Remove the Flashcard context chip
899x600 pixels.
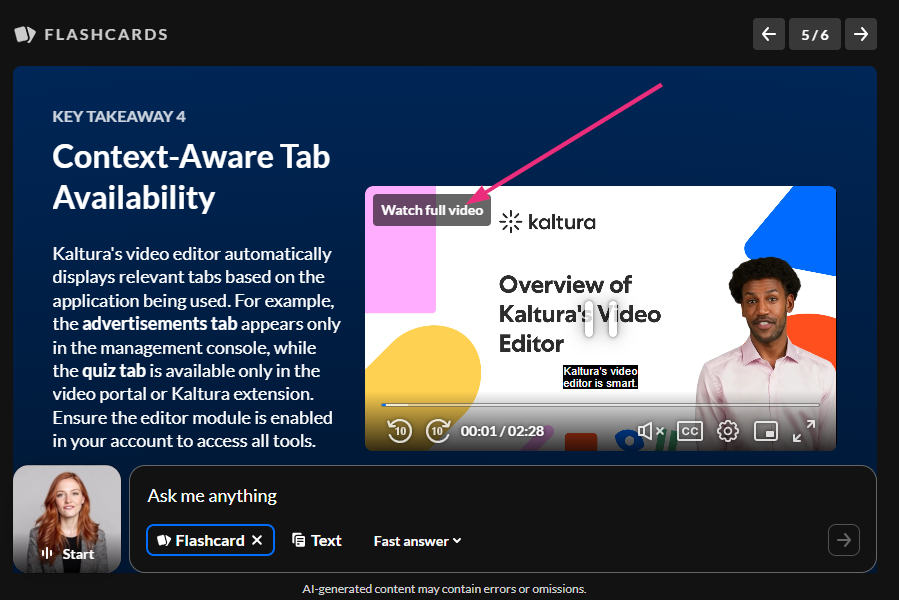point(257,540)
